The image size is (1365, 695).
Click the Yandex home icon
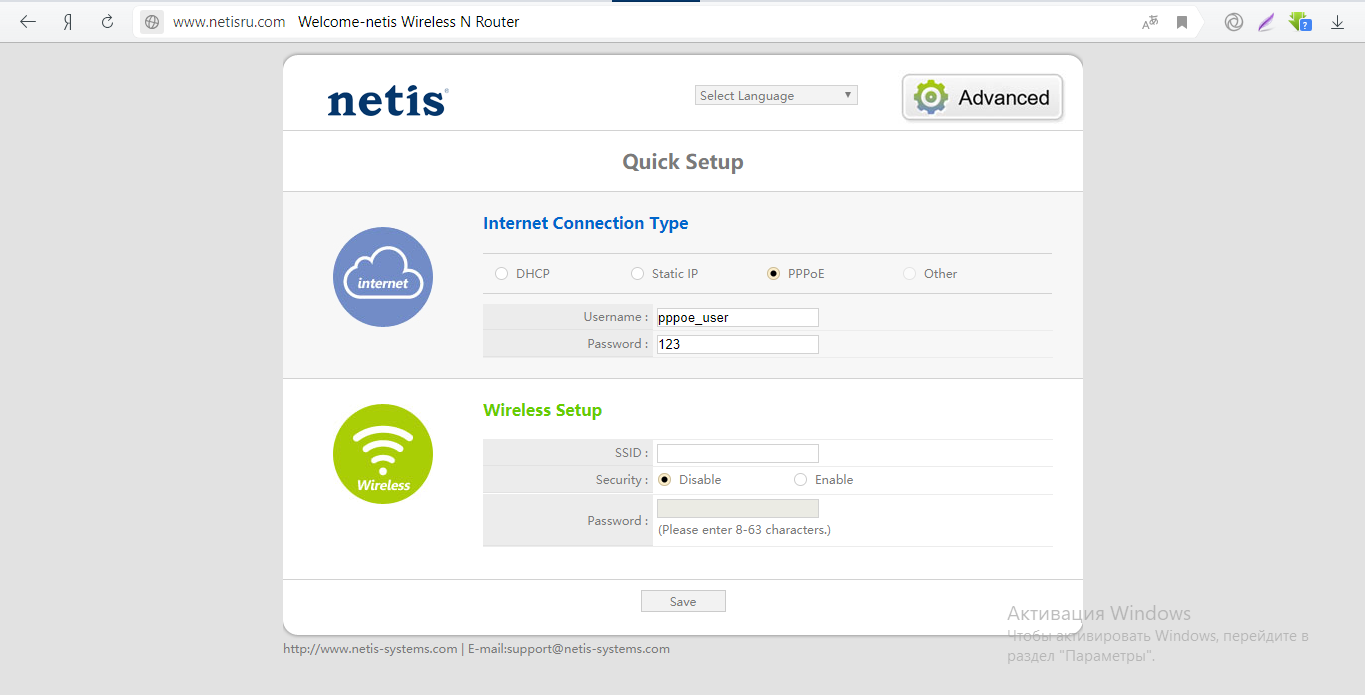click(x=68, y=22)
